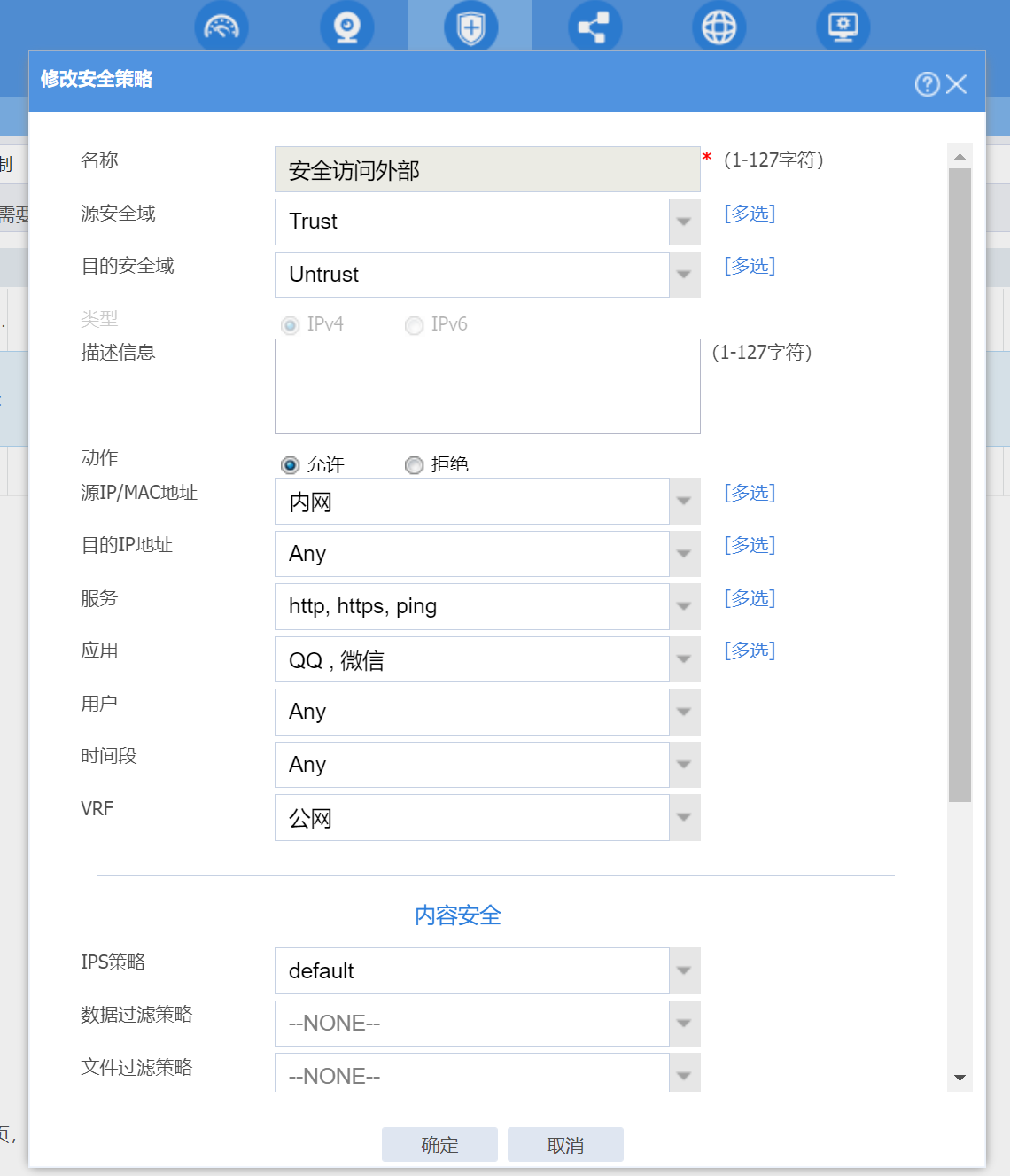Cancel with the 取消 button

click(x=565, y=1145)
